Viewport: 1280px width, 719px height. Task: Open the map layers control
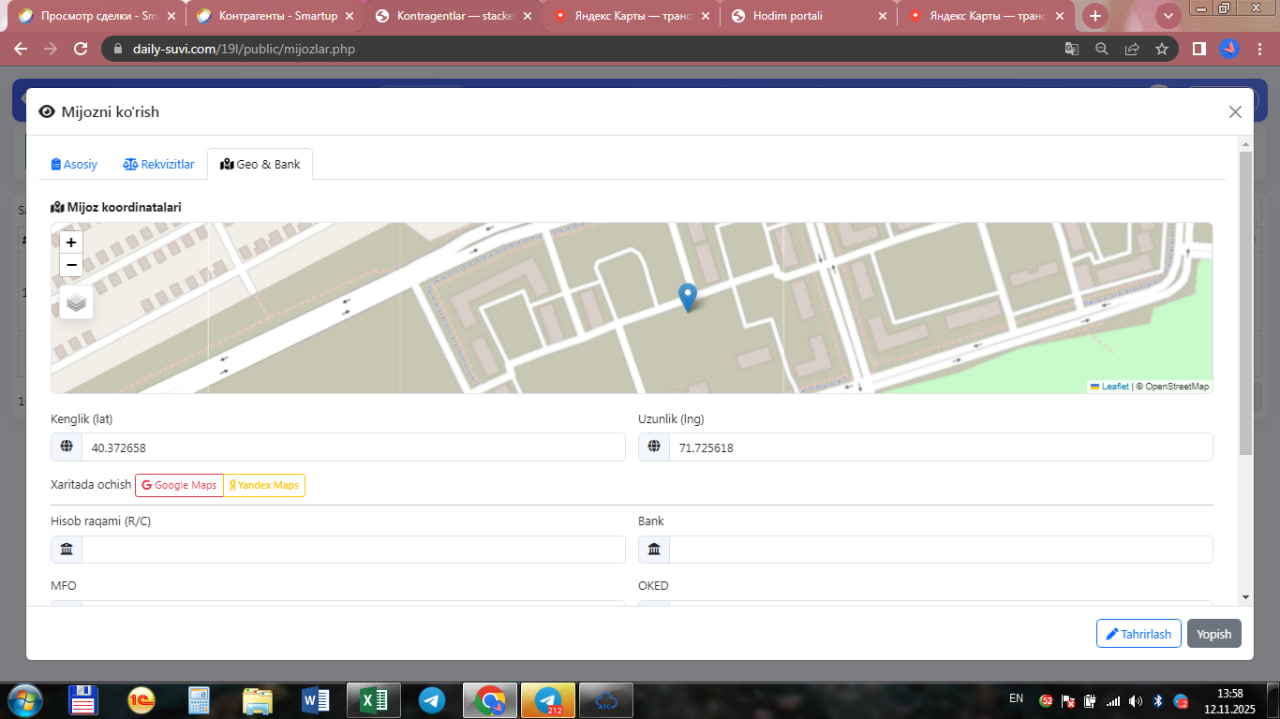pyautogui.click(x=76, y=301)
